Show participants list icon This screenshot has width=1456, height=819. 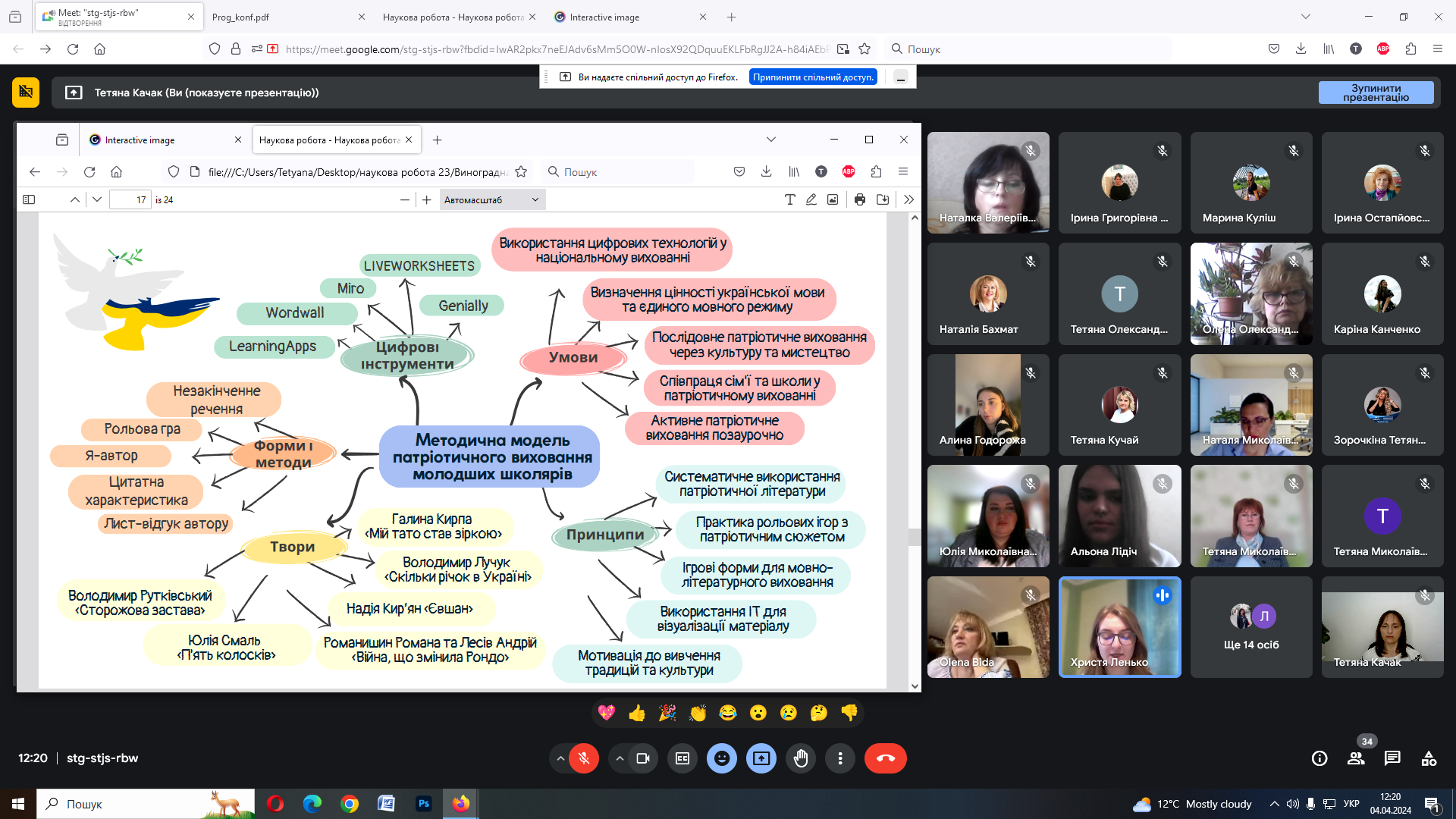click(x=1356, y=758)
